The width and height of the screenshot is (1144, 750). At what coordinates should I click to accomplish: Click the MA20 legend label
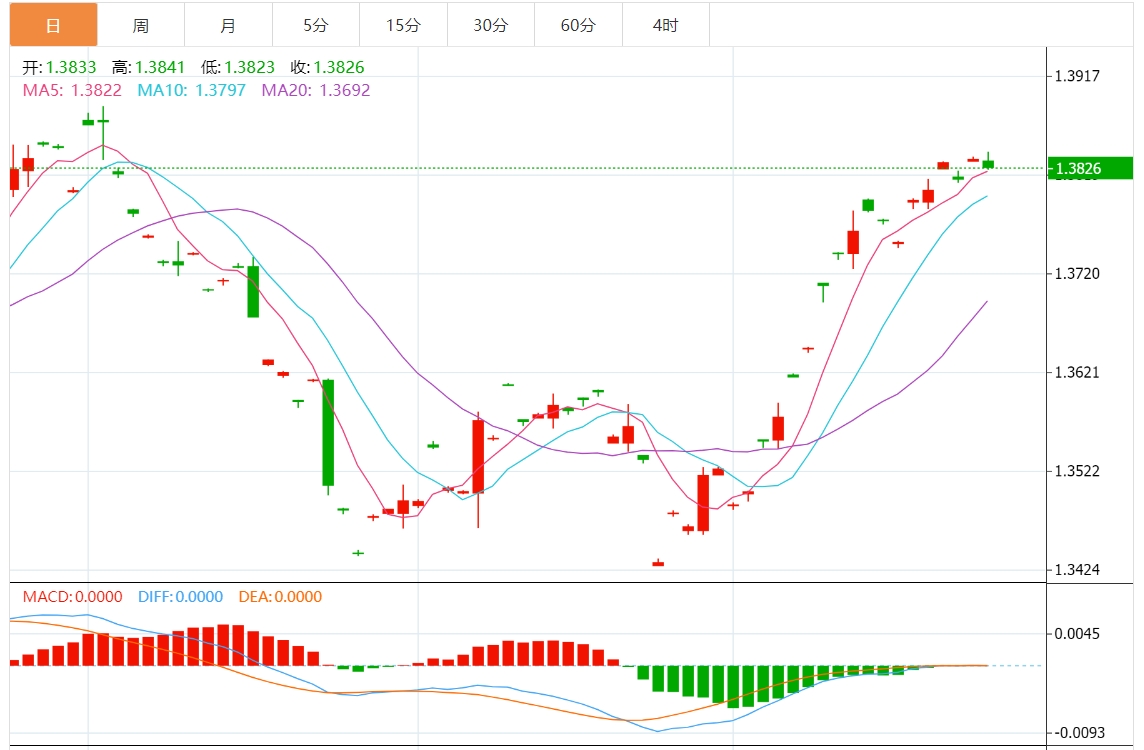click(315, 90)
